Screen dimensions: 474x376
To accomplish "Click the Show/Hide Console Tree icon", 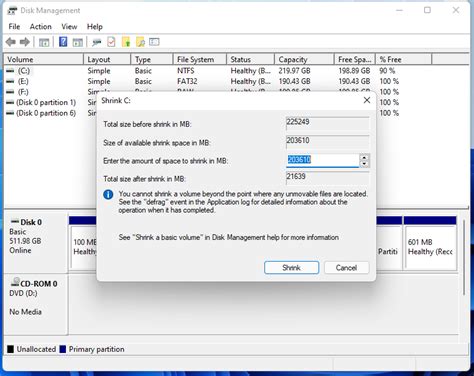I will coord(44,42).
